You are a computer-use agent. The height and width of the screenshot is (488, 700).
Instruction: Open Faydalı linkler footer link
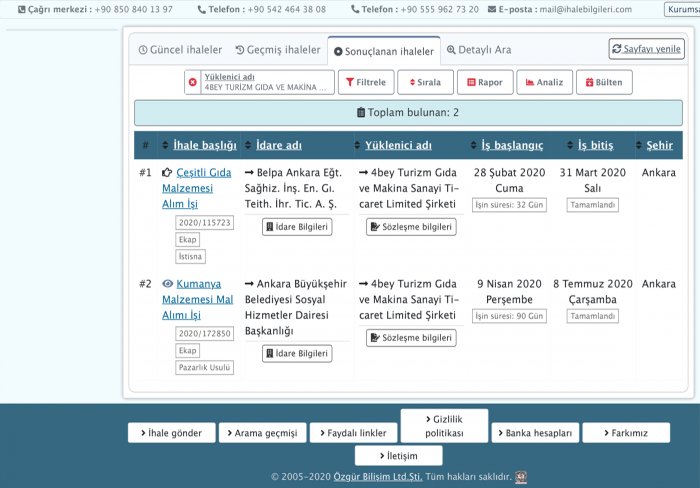pyautogui.click(x=354, y=433)
